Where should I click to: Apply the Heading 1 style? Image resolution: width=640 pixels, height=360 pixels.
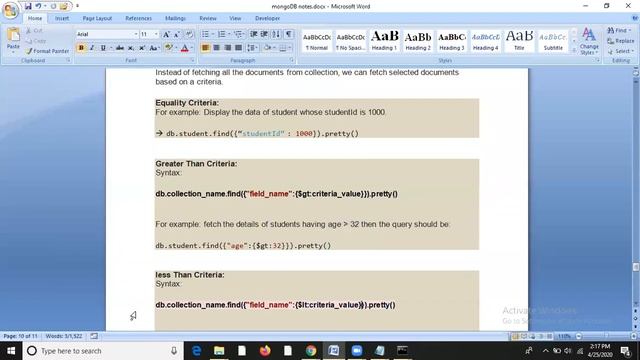click(384, 40)
